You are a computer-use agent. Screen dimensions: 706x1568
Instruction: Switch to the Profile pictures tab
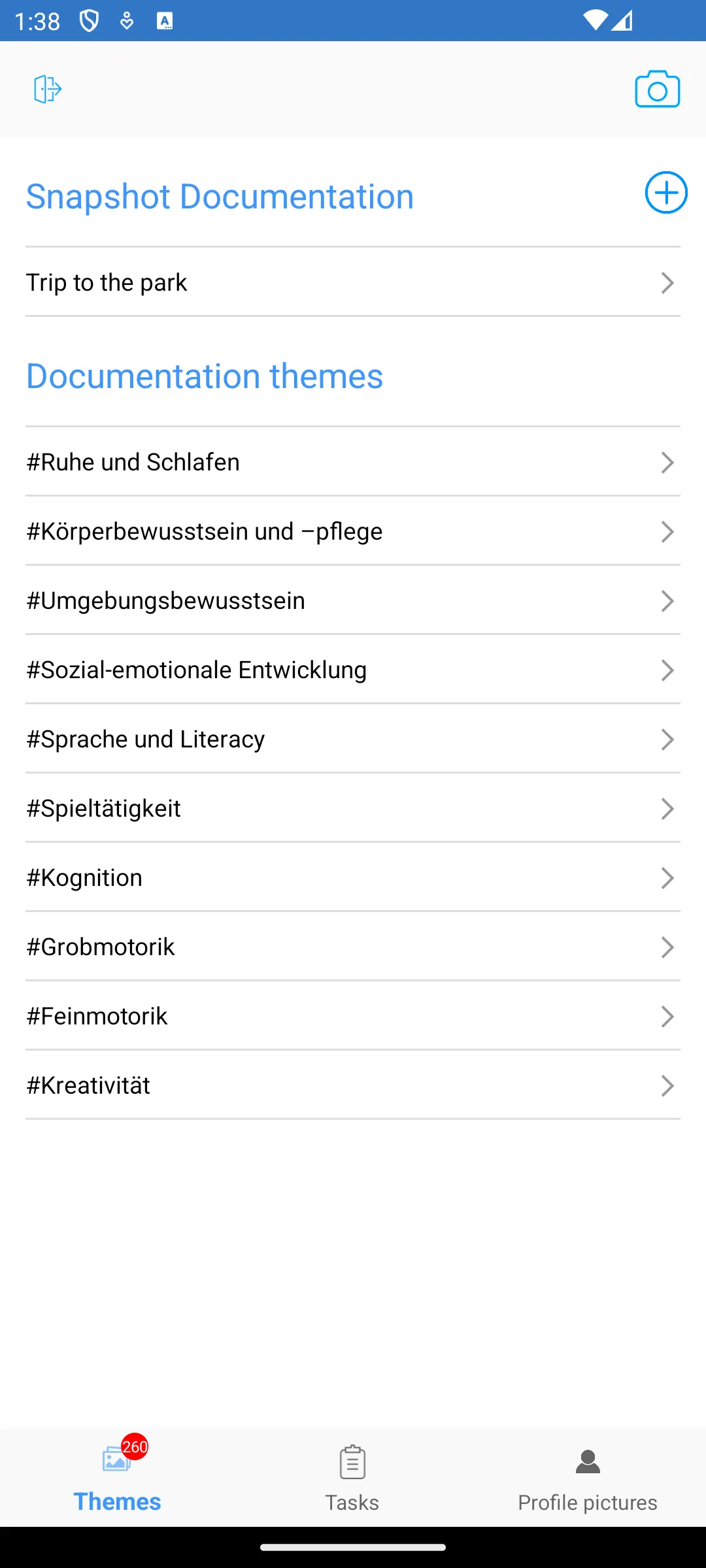[x=588, y=1478]
